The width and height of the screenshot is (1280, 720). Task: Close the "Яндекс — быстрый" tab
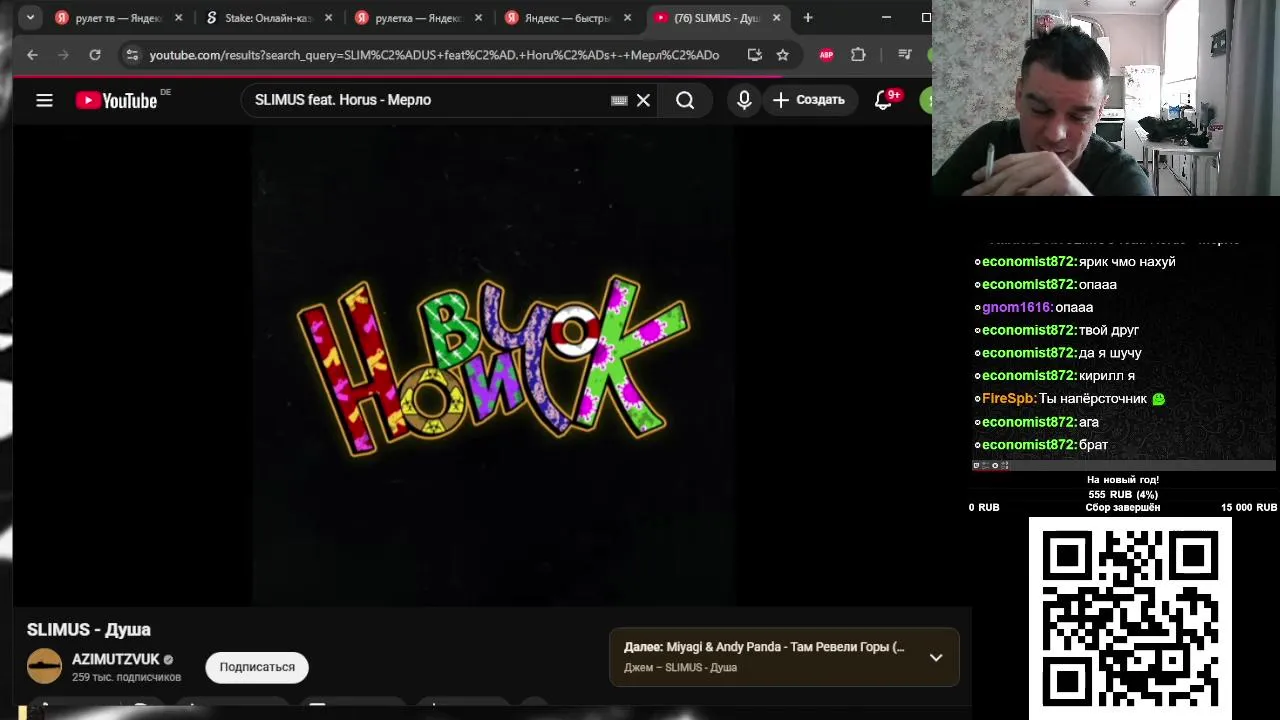pos(628,18)
